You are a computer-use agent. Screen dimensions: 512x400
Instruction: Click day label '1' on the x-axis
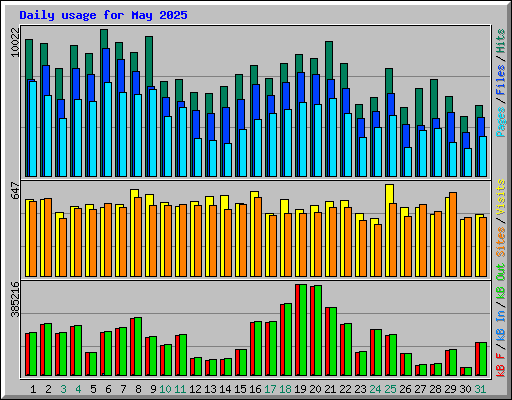point(33,389)
